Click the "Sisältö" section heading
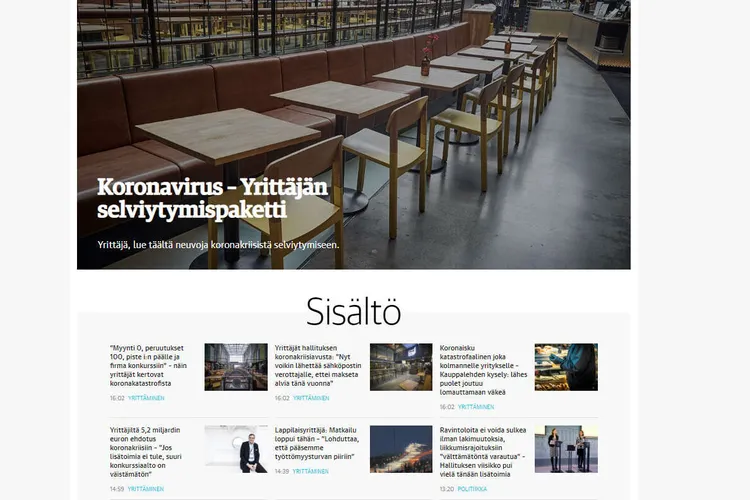Viewport: 750px width, 500px height. coord(353,311)
